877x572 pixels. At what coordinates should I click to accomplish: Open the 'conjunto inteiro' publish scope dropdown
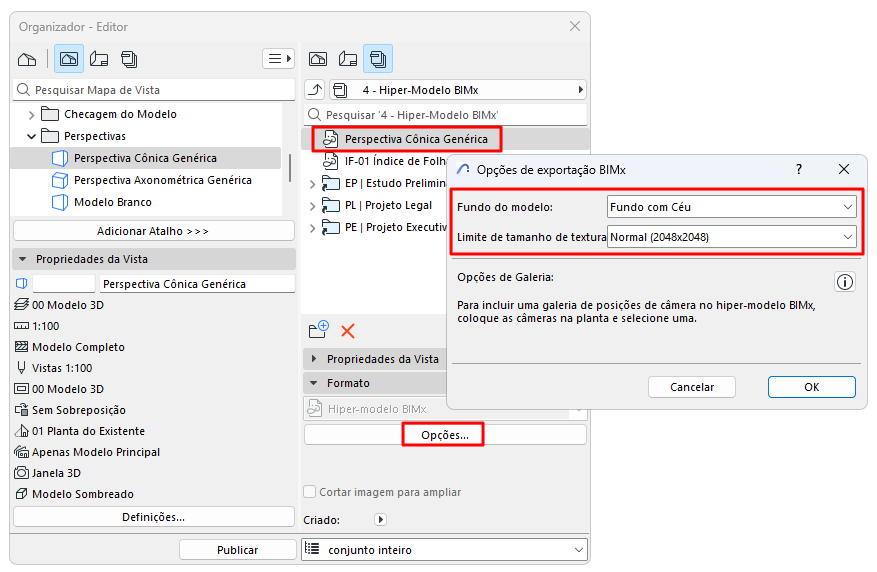tap(444, 550)
